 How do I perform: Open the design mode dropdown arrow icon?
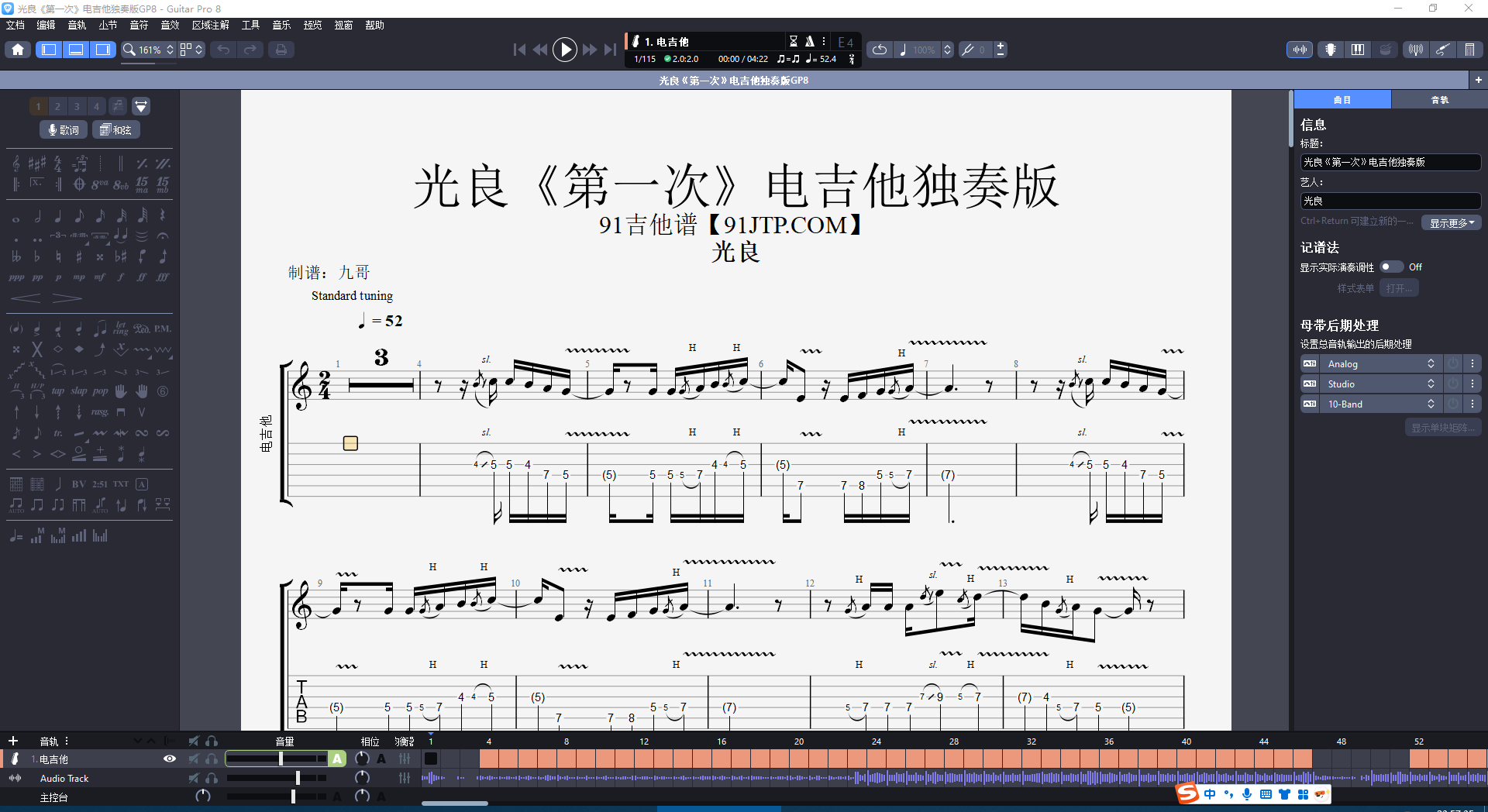(140, 106)
